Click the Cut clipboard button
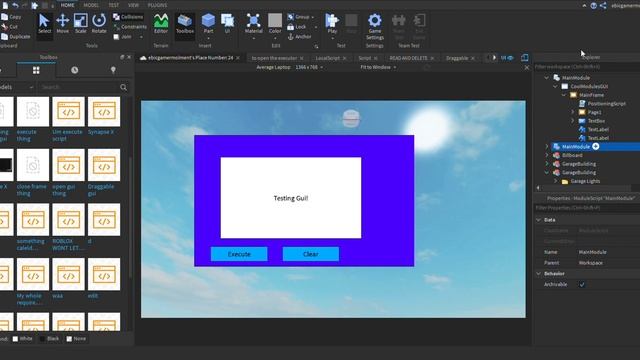The height and width of the screenshot is (360, 640). [x=10, y=27]
